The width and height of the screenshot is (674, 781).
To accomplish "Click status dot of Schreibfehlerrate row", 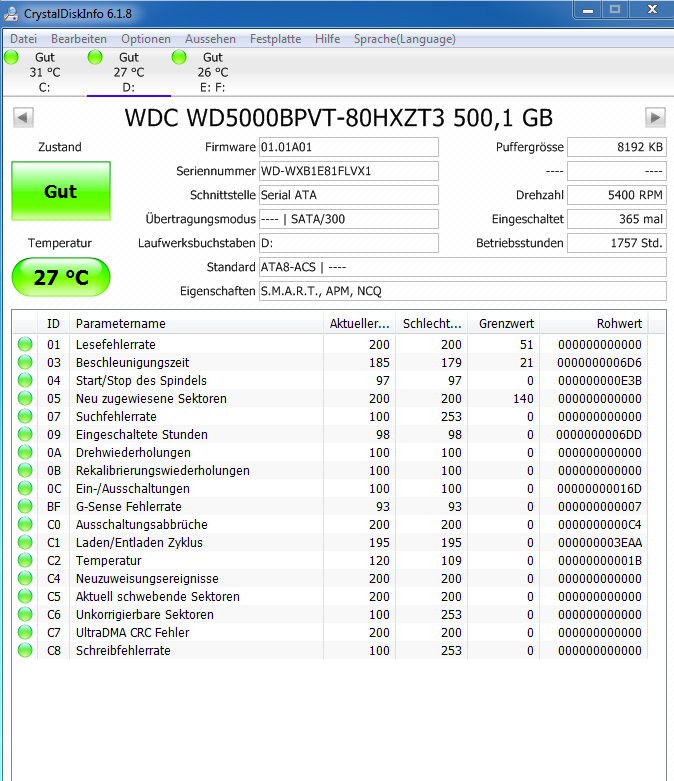I will click(25, 650).
